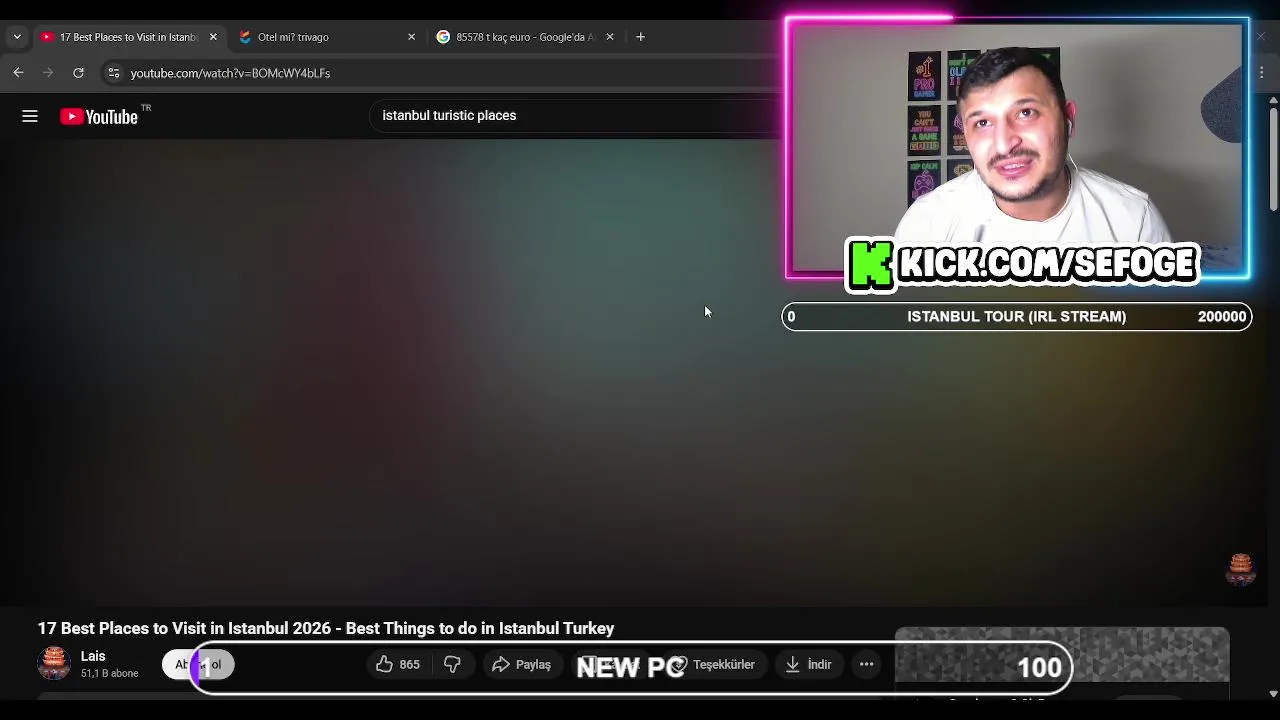The image size is (1280, 720).
Task: Open a new browser tab
Action: point(641,37)
